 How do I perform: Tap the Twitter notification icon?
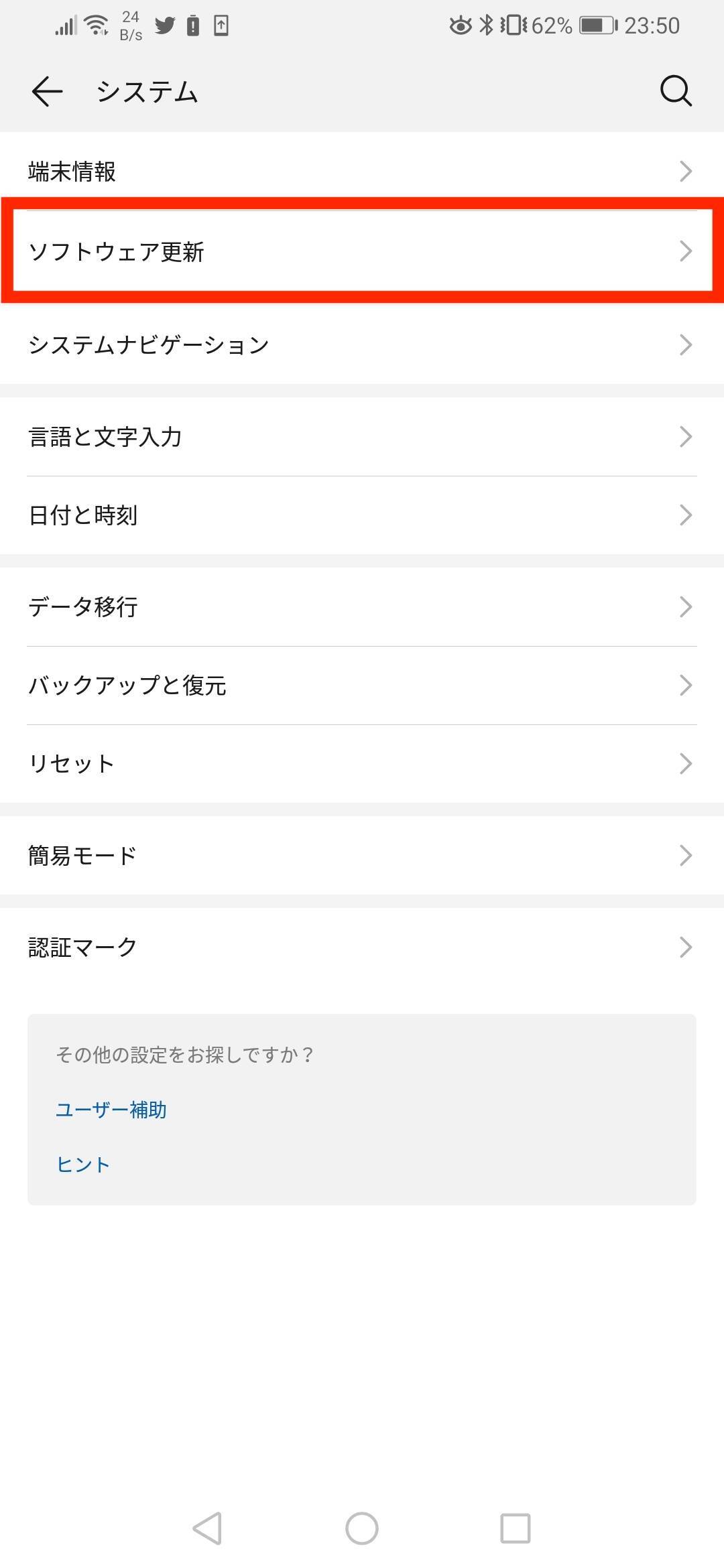coord(164,26)
